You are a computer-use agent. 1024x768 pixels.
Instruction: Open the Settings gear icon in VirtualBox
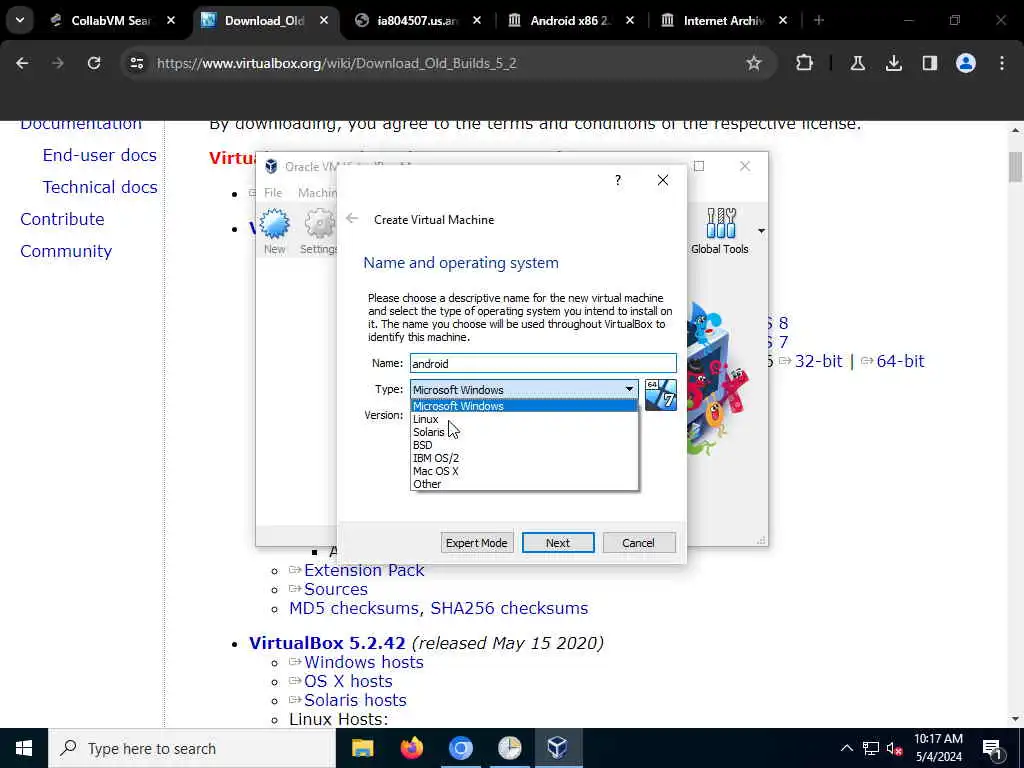318,231
